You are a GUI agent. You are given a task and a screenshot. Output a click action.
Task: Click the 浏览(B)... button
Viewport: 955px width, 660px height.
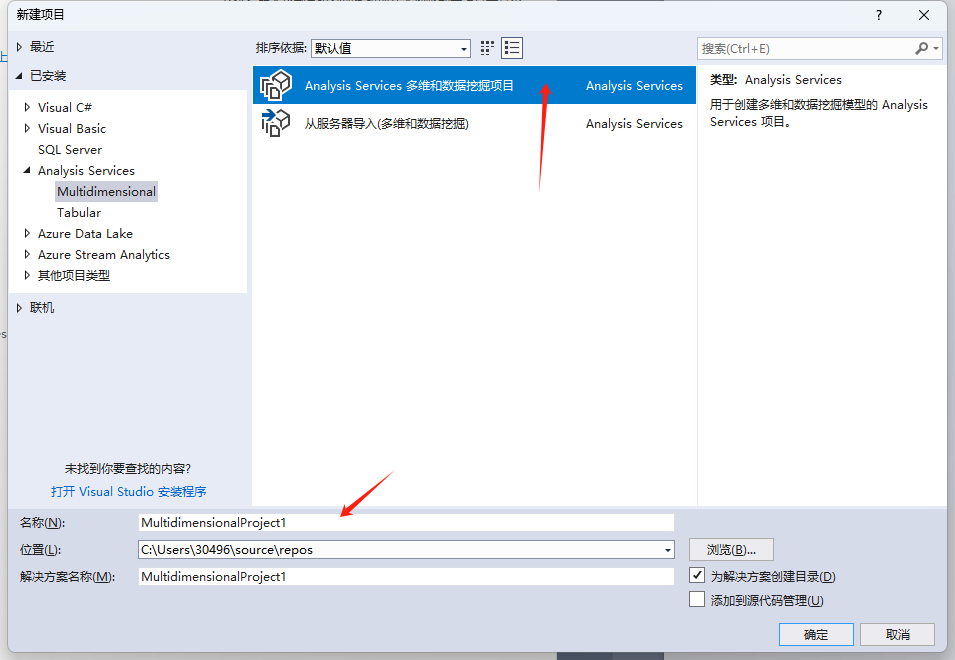731,550
